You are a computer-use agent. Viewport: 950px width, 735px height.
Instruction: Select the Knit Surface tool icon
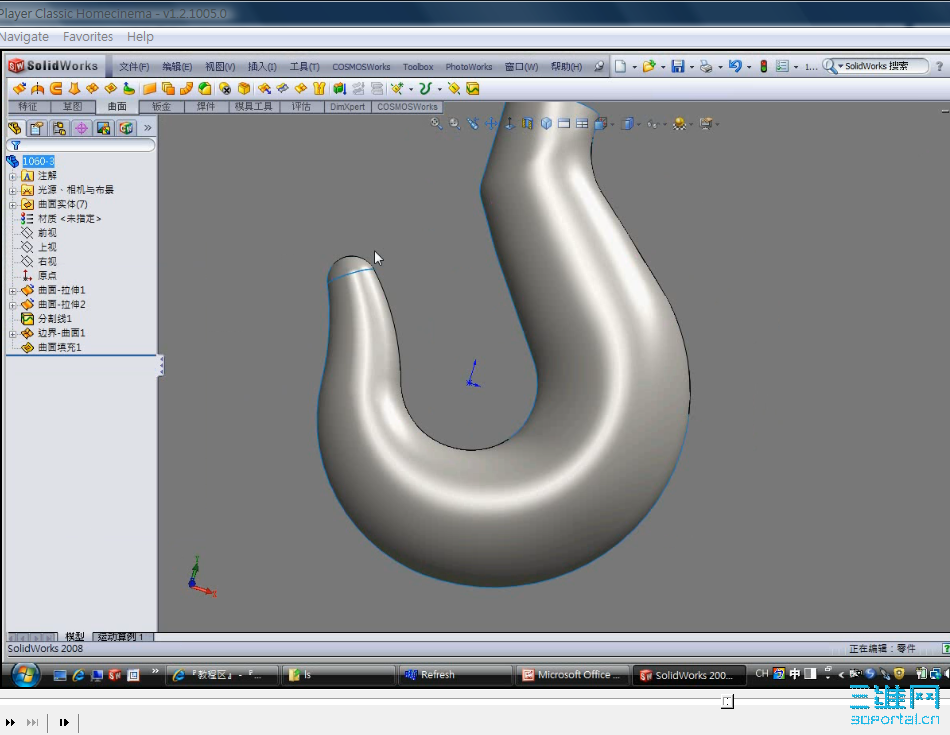point(319,88)
